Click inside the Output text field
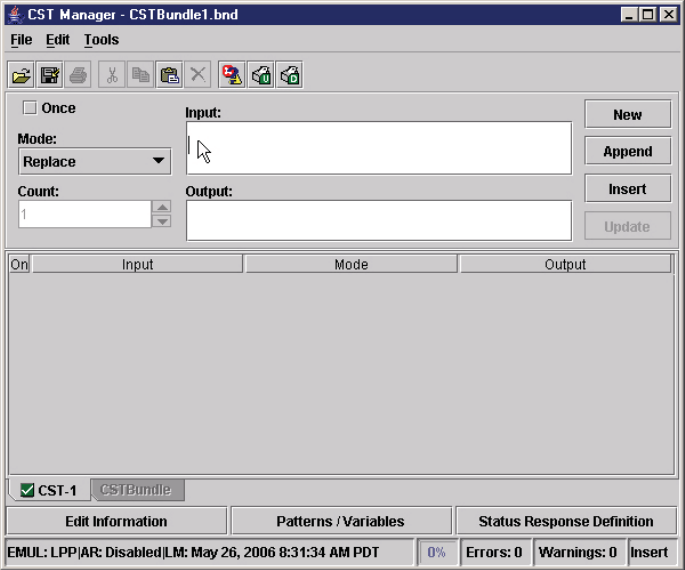685x570 pixels. point(379,221)
